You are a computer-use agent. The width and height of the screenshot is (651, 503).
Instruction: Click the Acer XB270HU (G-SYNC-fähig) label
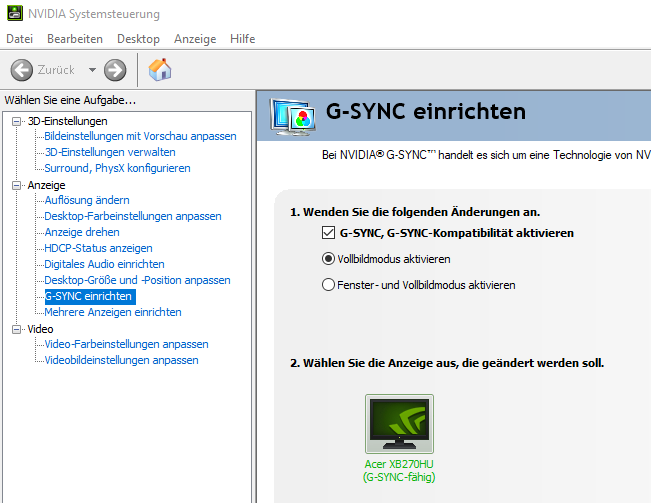(x=399, y=471)
